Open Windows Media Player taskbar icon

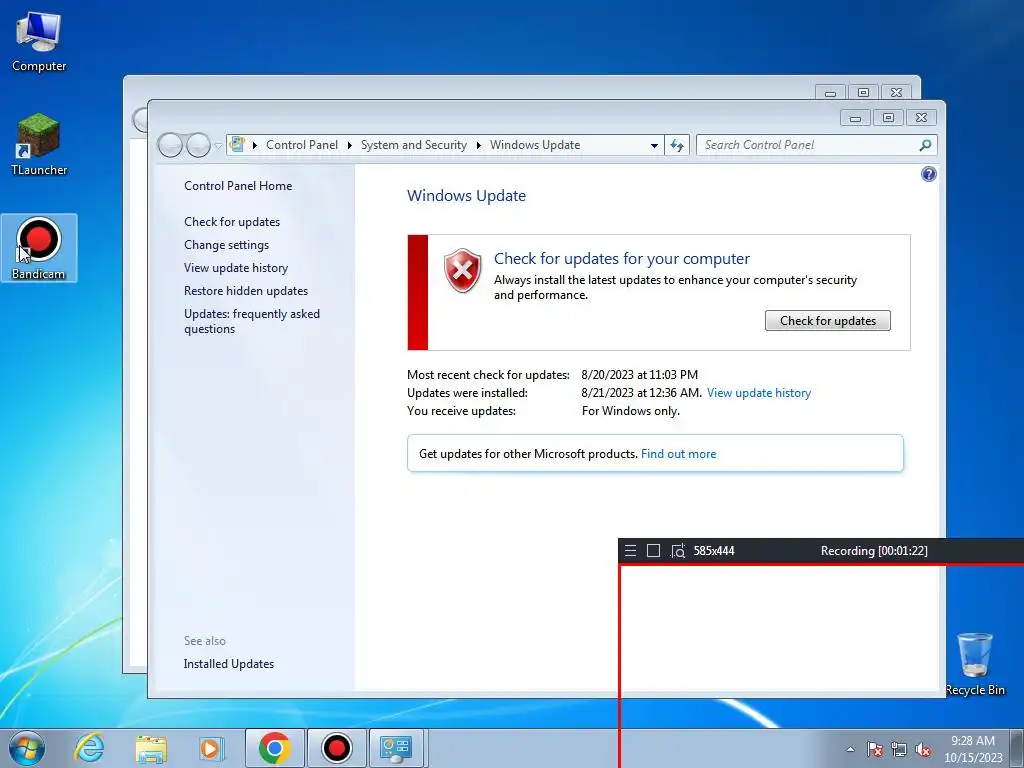click(212, 748)
